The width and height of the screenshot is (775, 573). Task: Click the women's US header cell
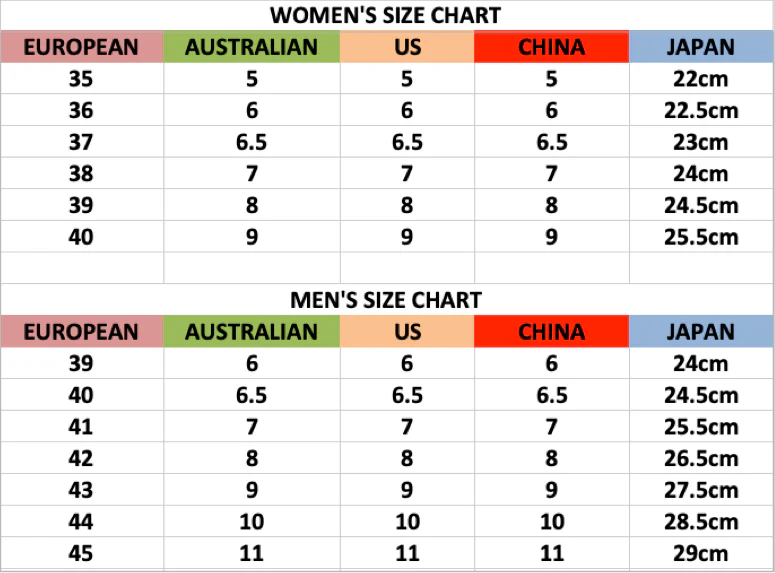[x=407, y=47]
